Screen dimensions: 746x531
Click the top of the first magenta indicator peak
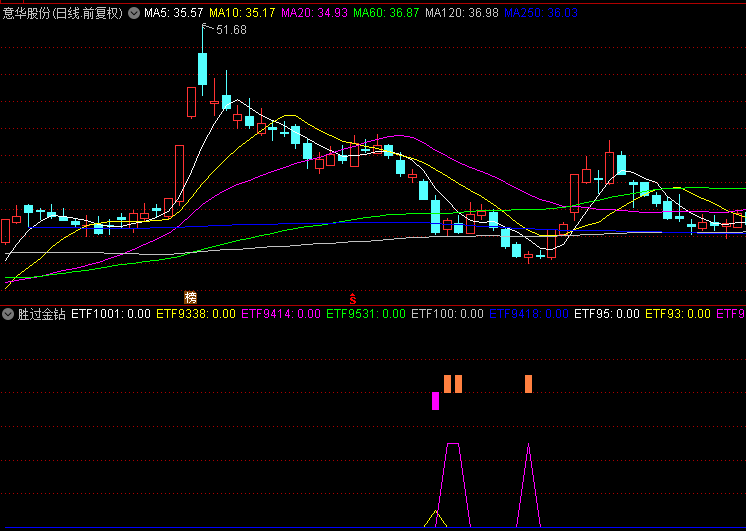(453, 444)
